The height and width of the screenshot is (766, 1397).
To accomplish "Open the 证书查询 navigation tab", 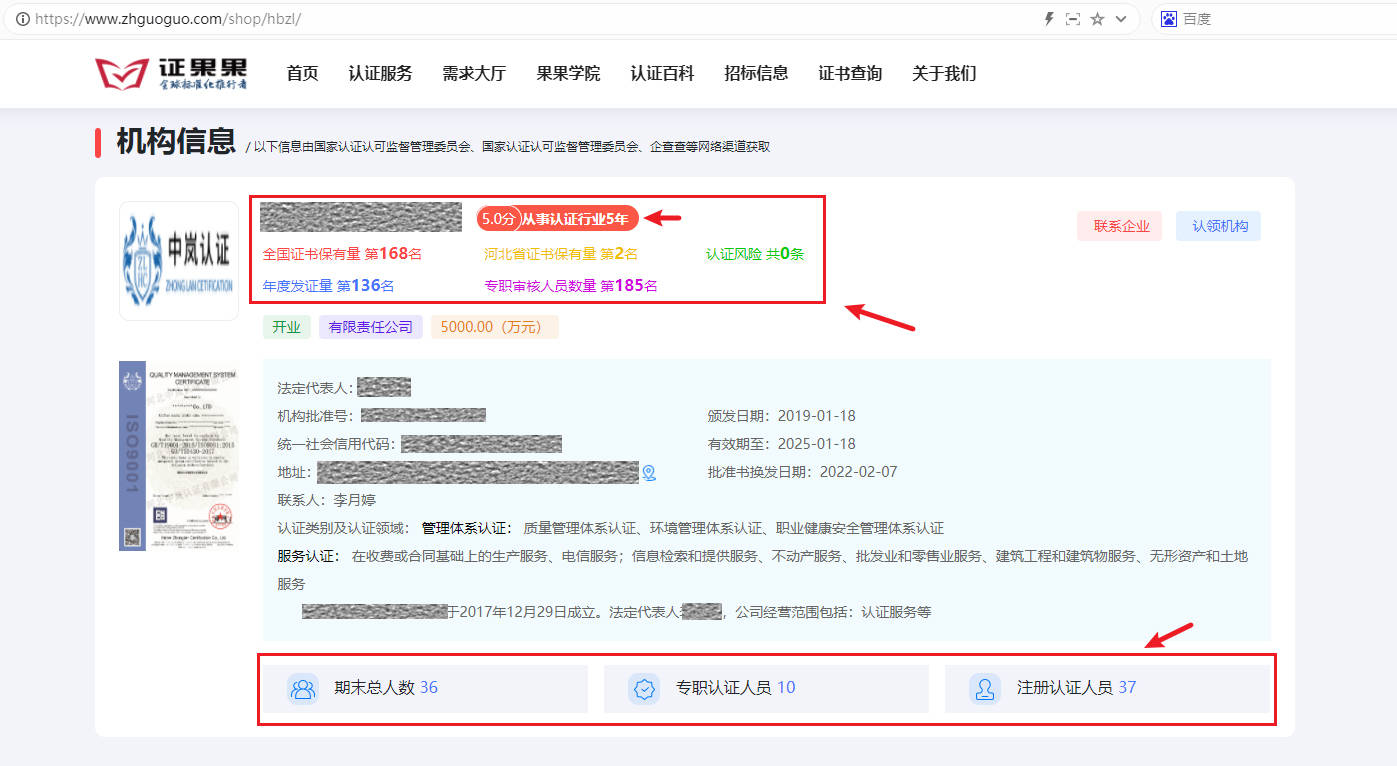I will coord(849,73).
